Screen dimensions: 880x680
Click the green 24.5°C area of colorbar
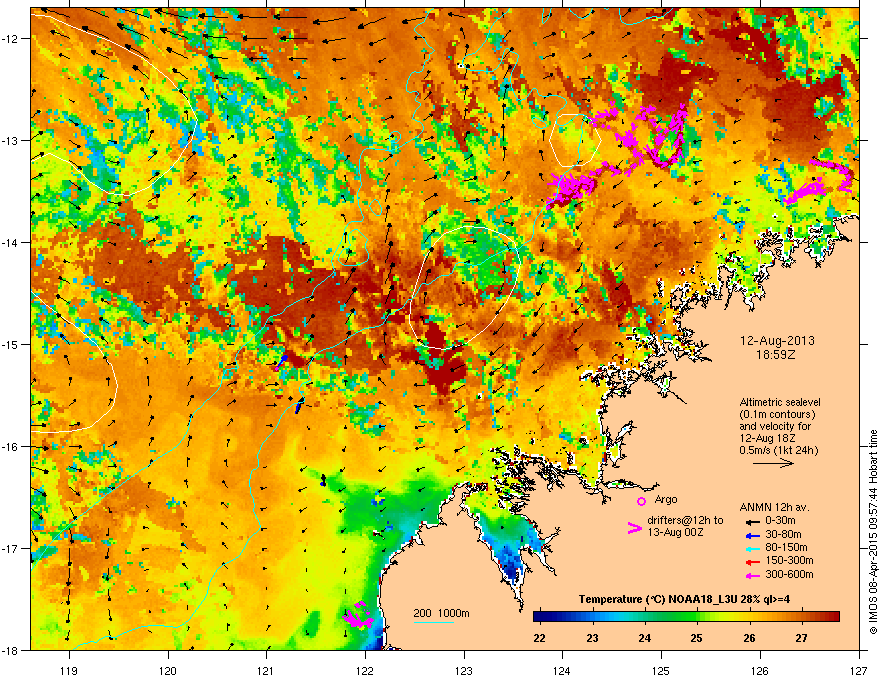click(671, 617)
